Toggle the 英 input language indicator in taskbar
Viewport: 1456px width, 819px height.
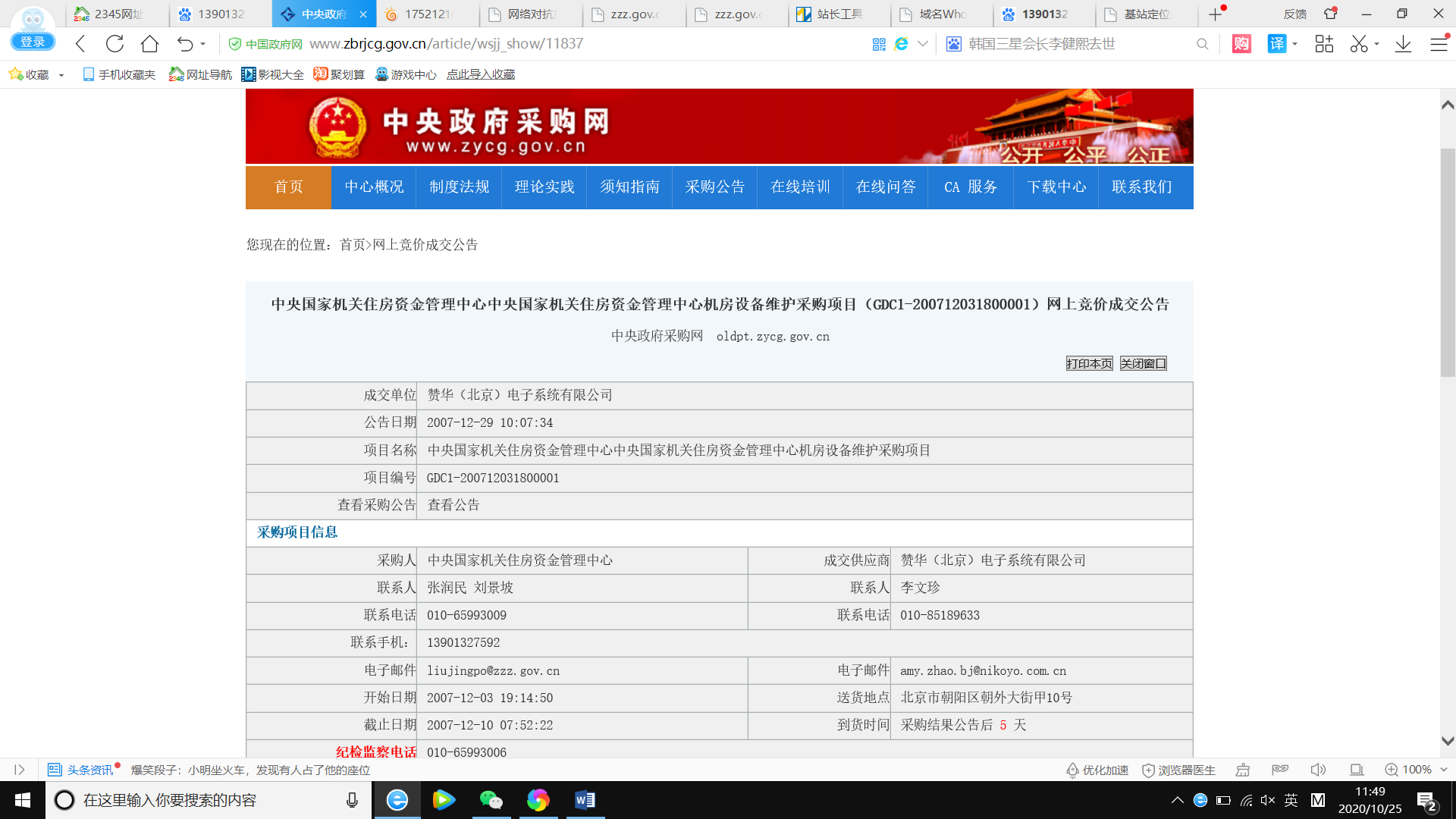coord(1291,800)
